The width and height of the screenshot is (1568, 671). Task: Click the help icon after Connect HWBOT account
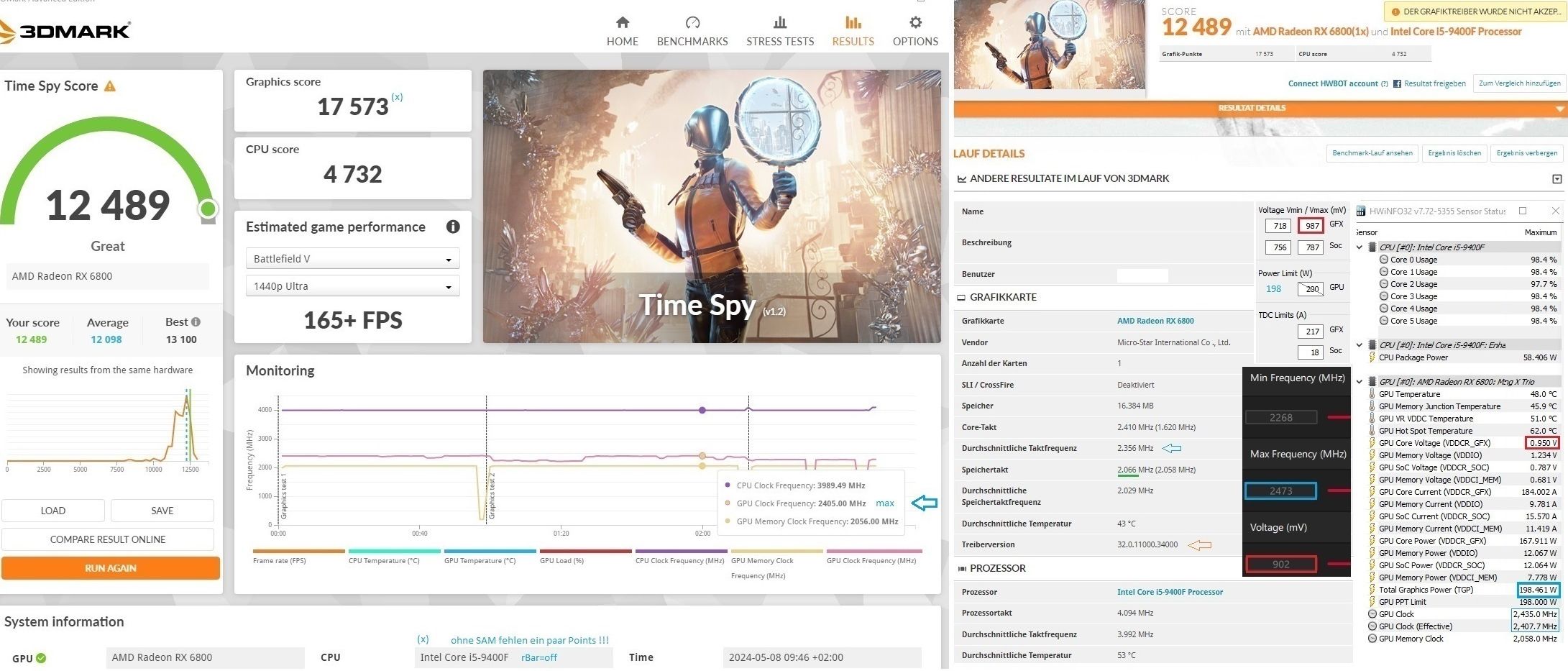pos(1385,83)
